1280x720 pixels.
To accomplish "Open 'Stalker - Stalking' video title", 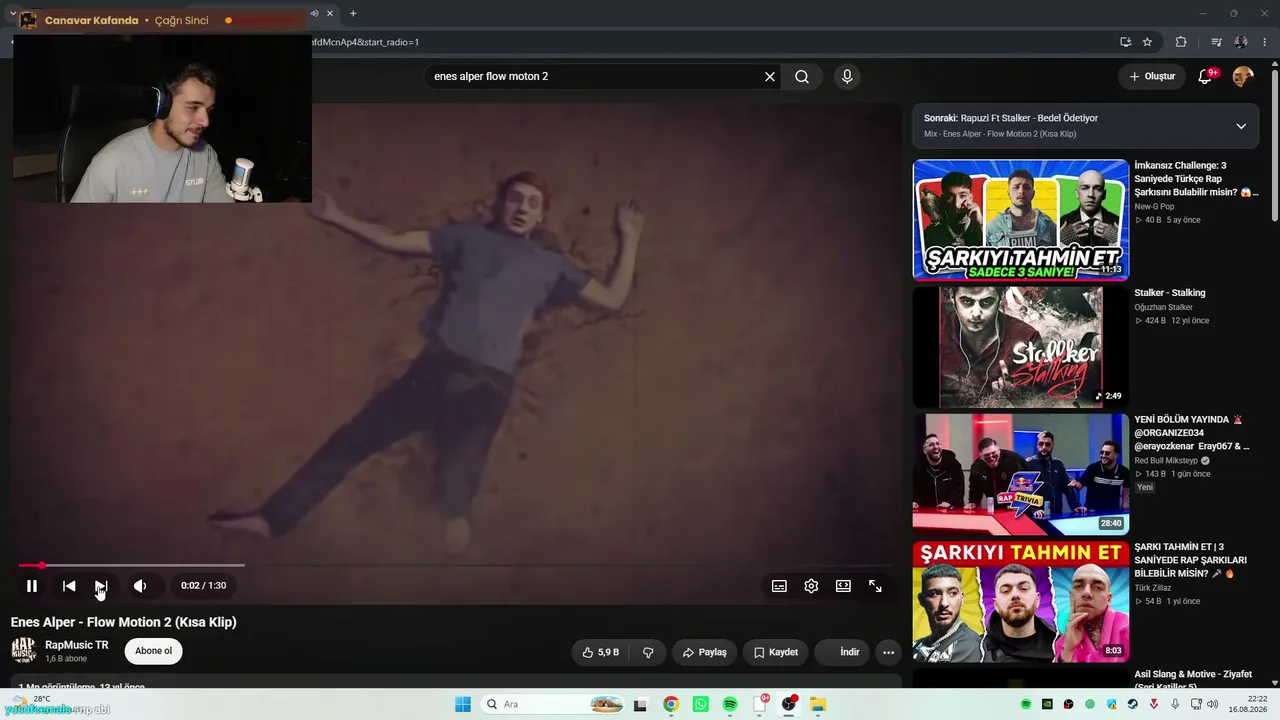I will tap(1170, 293).
